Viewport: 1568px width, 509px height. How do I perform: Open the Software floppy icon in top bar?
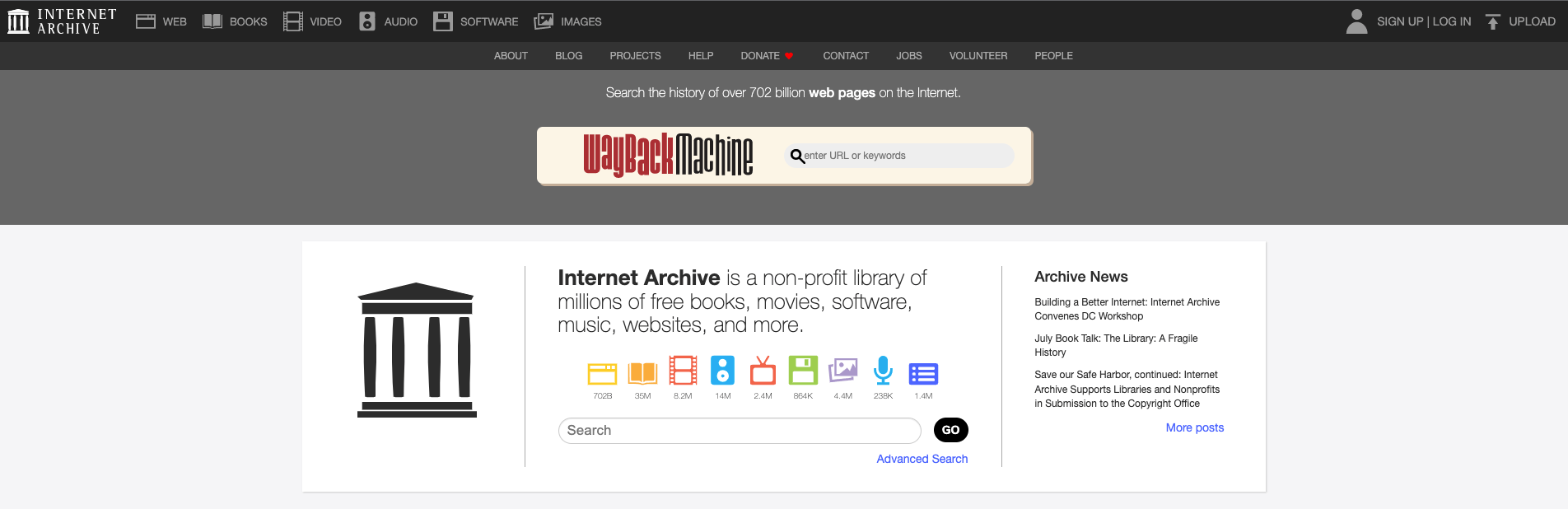click(x=443, y=21)
